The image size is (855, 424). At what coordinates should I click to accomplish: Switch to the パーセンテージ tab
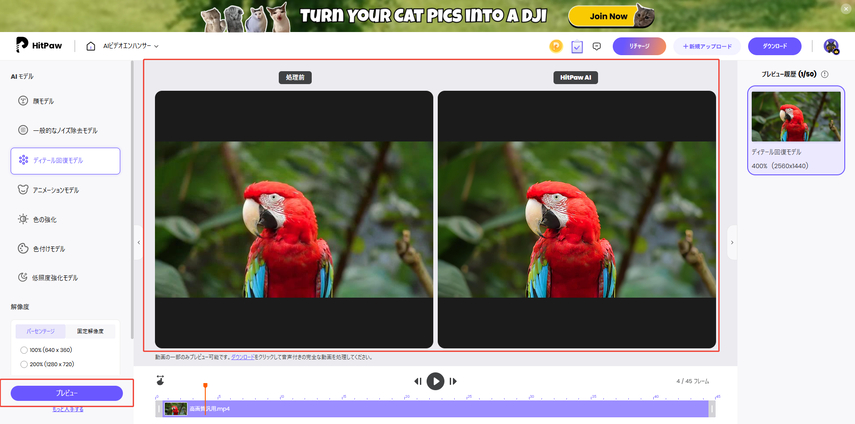pos(40,331)
